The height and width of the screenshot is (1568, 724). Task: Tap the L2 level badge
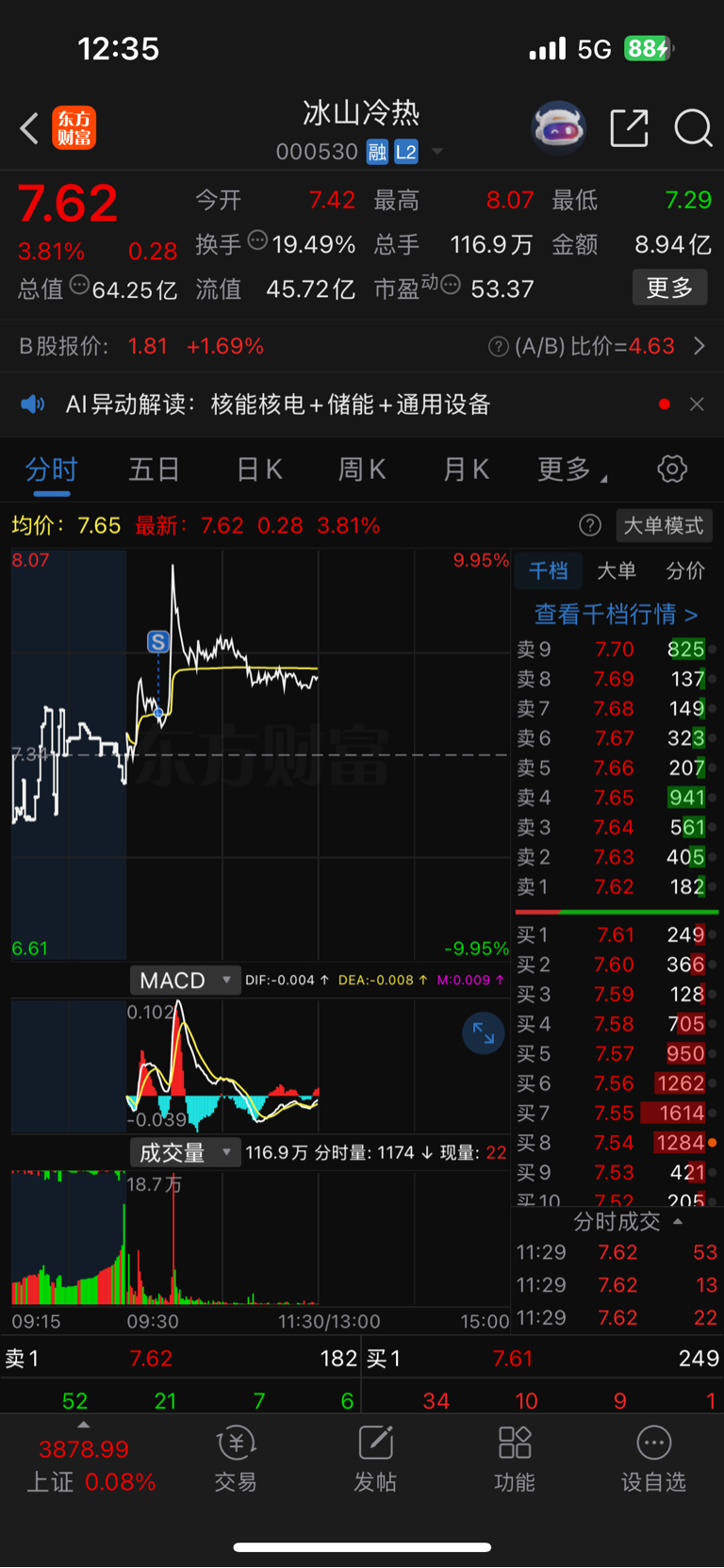tap(406, 152)
